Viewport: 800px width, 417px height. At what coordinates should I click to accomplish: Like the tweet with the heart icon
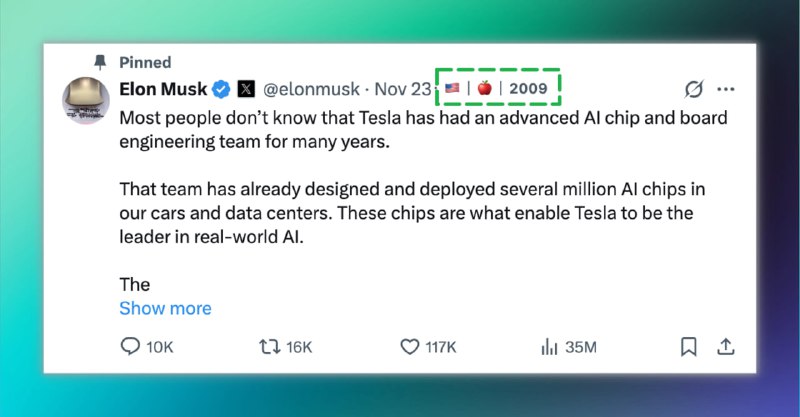409,347
